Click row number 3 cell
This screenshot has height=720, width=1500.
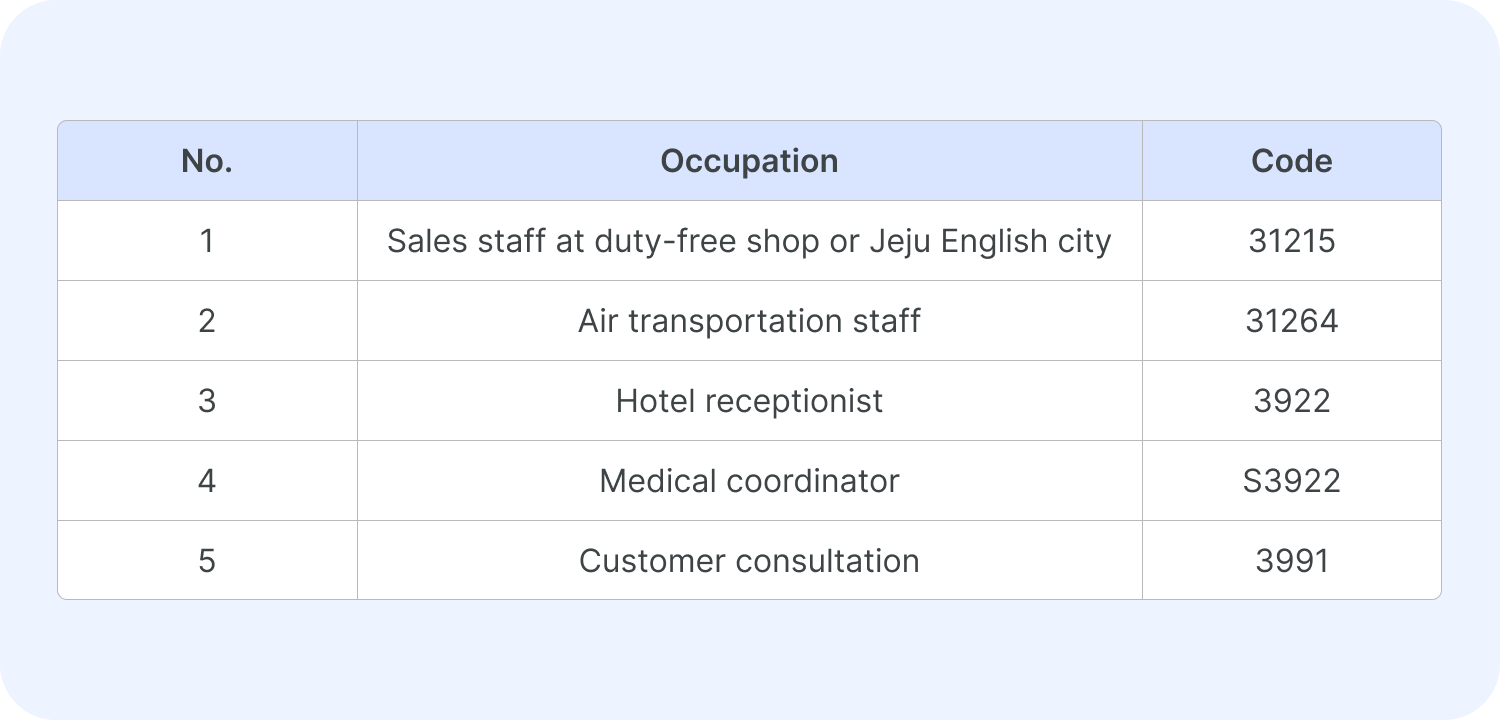tap(207, 401)
